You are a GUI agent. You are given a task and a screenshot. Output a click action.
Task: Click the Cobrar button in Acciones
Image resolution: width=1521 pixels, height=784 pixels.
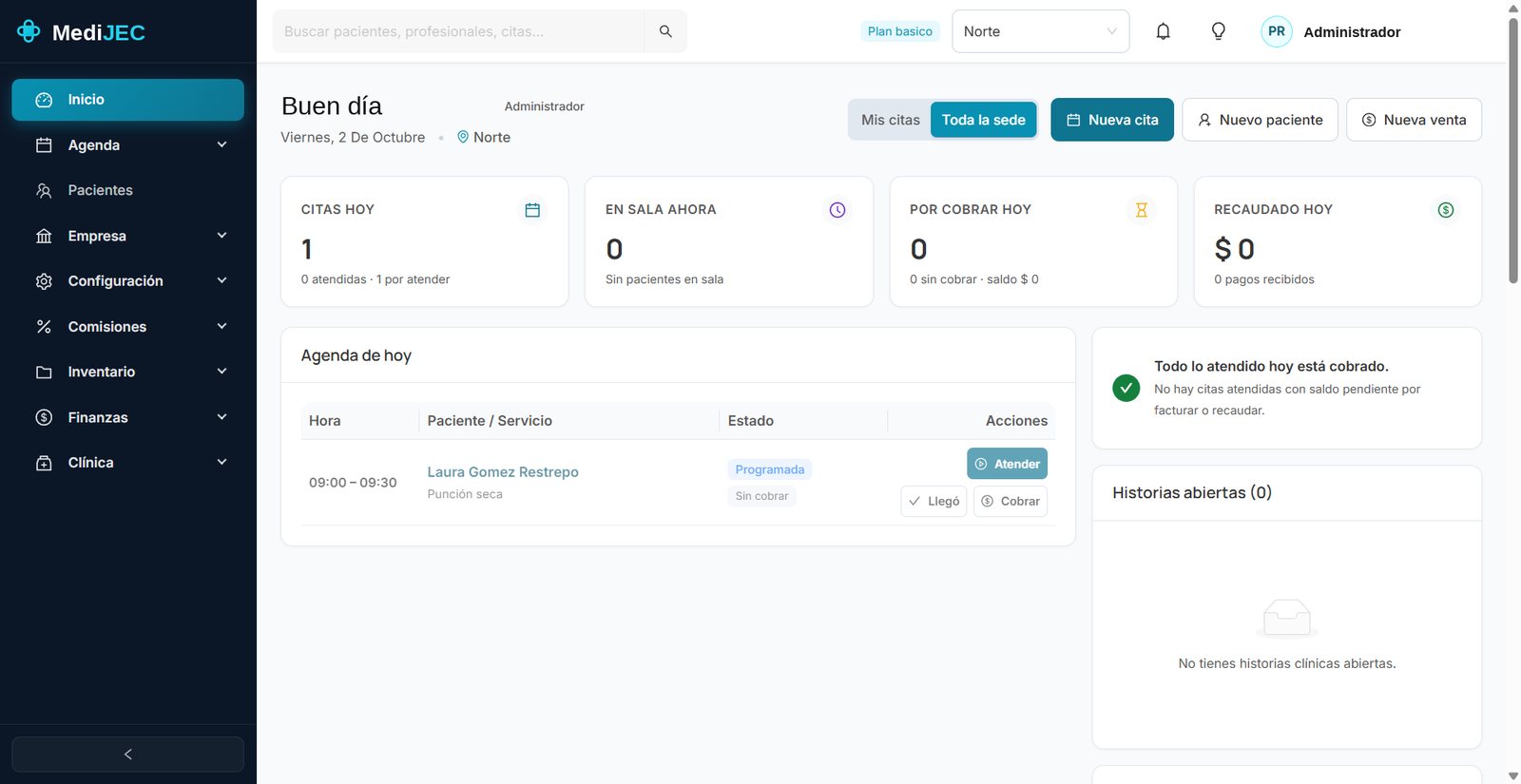tap(1011, 501)
